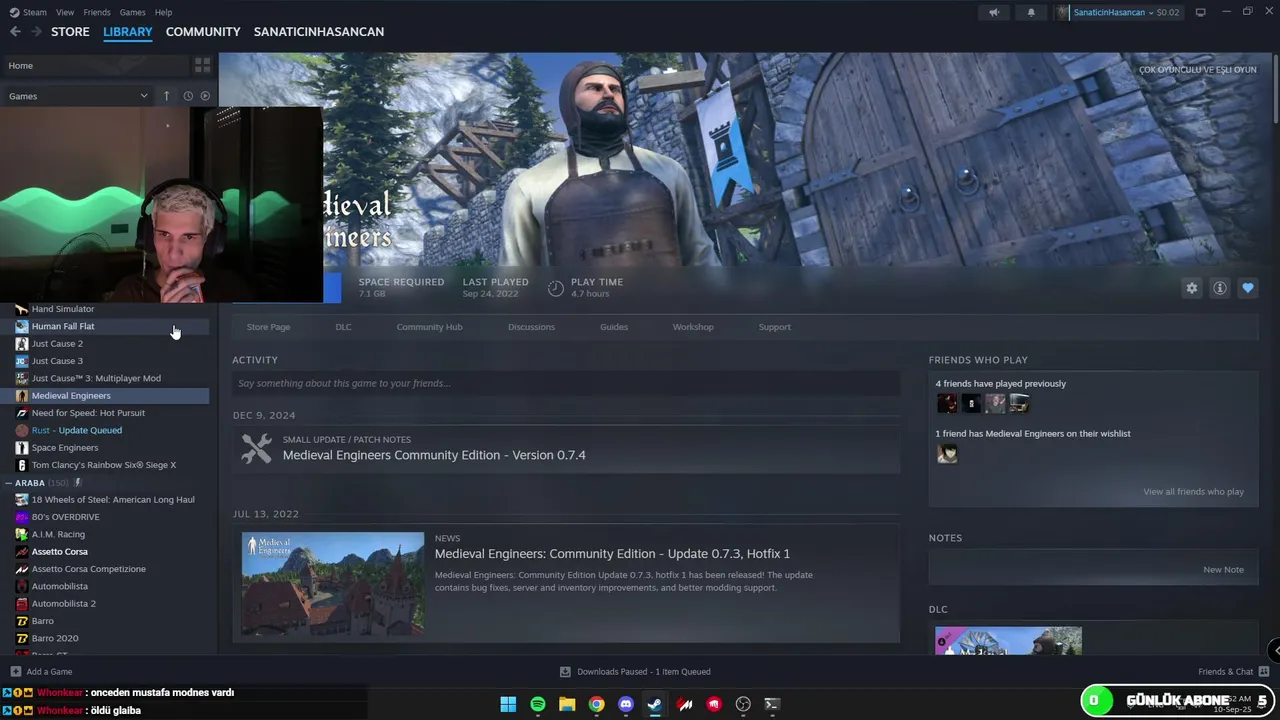Open the Friends menu
1280x720 pixels.
click(97, 12)
